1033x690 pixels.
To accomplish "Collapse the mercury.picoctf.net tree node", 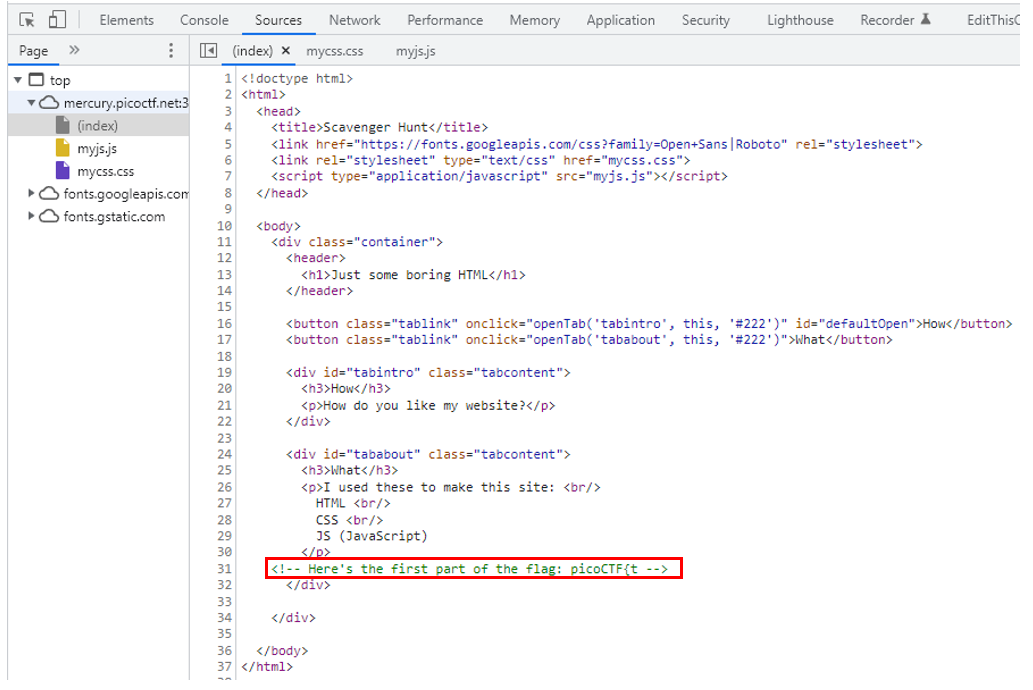I will pos(31,103).
